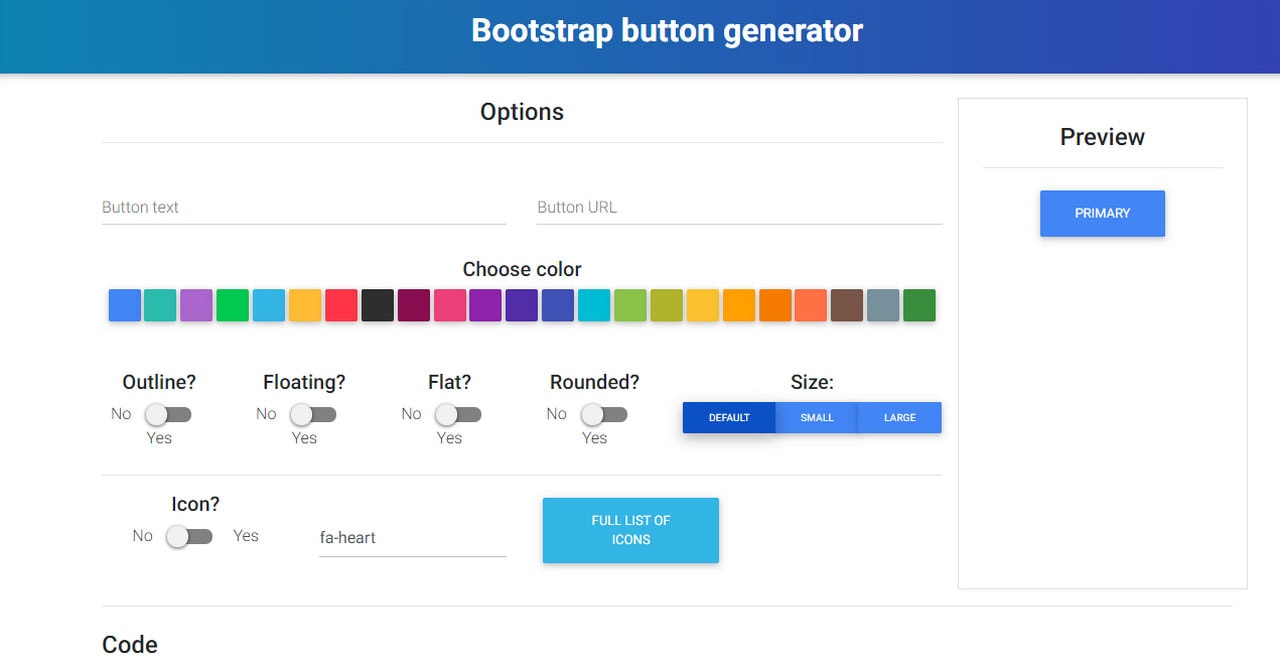Select the LARGE button size

899,417
